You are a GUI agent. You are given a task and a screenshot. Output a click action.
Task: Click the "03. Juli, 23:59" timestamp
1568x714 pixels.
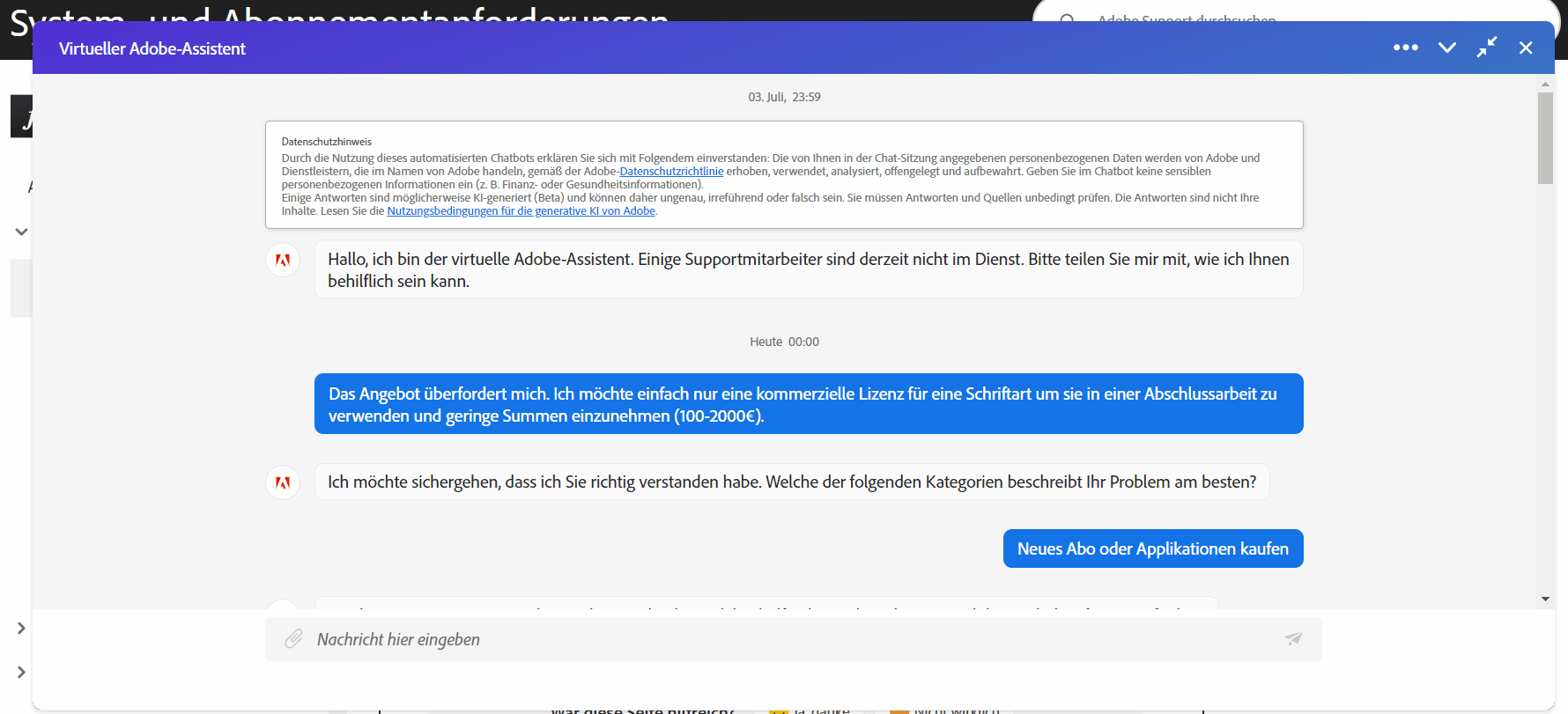coord(784,97)
